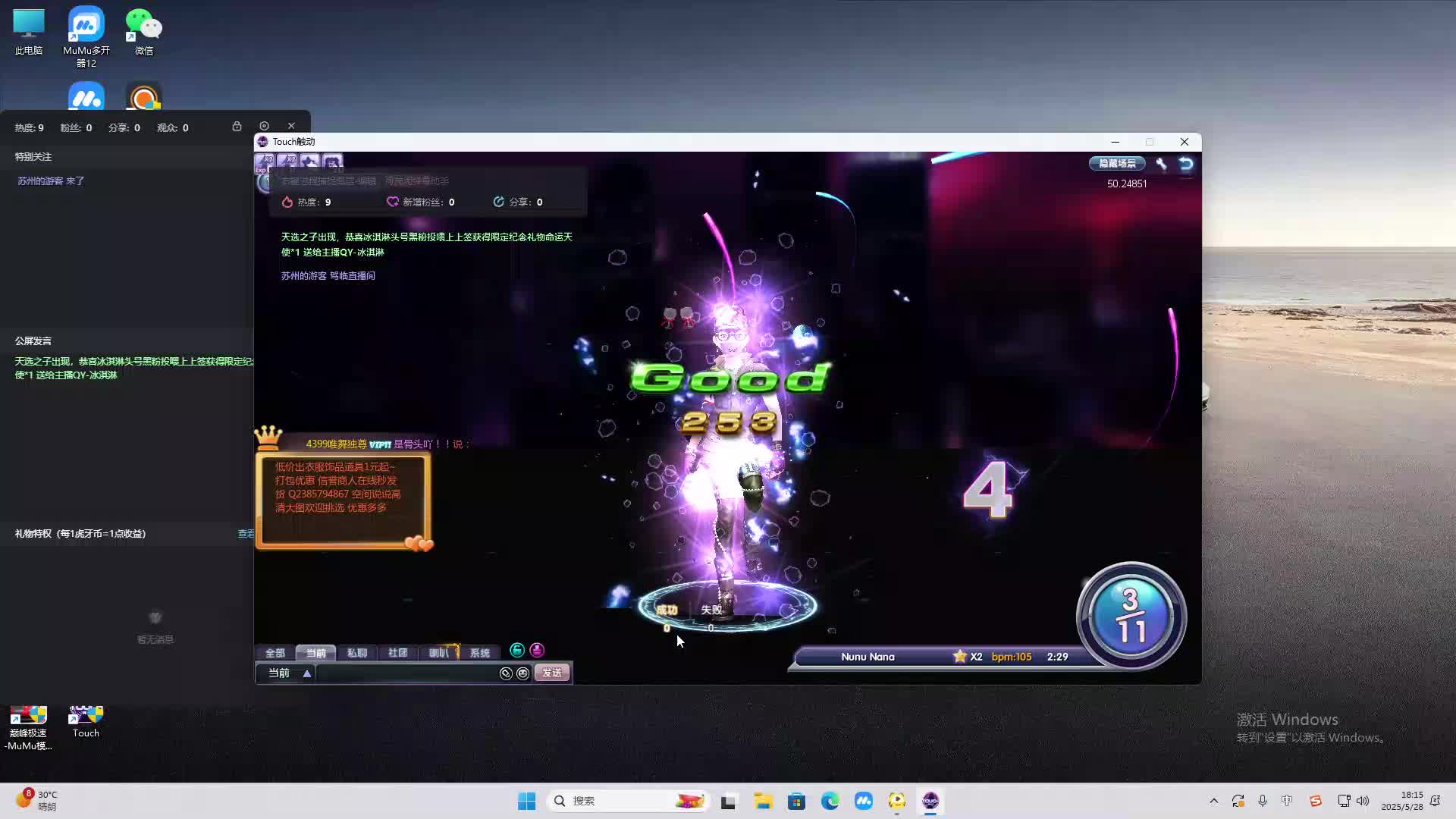Show hidden system tray icons chevron

coord(1213,801)
